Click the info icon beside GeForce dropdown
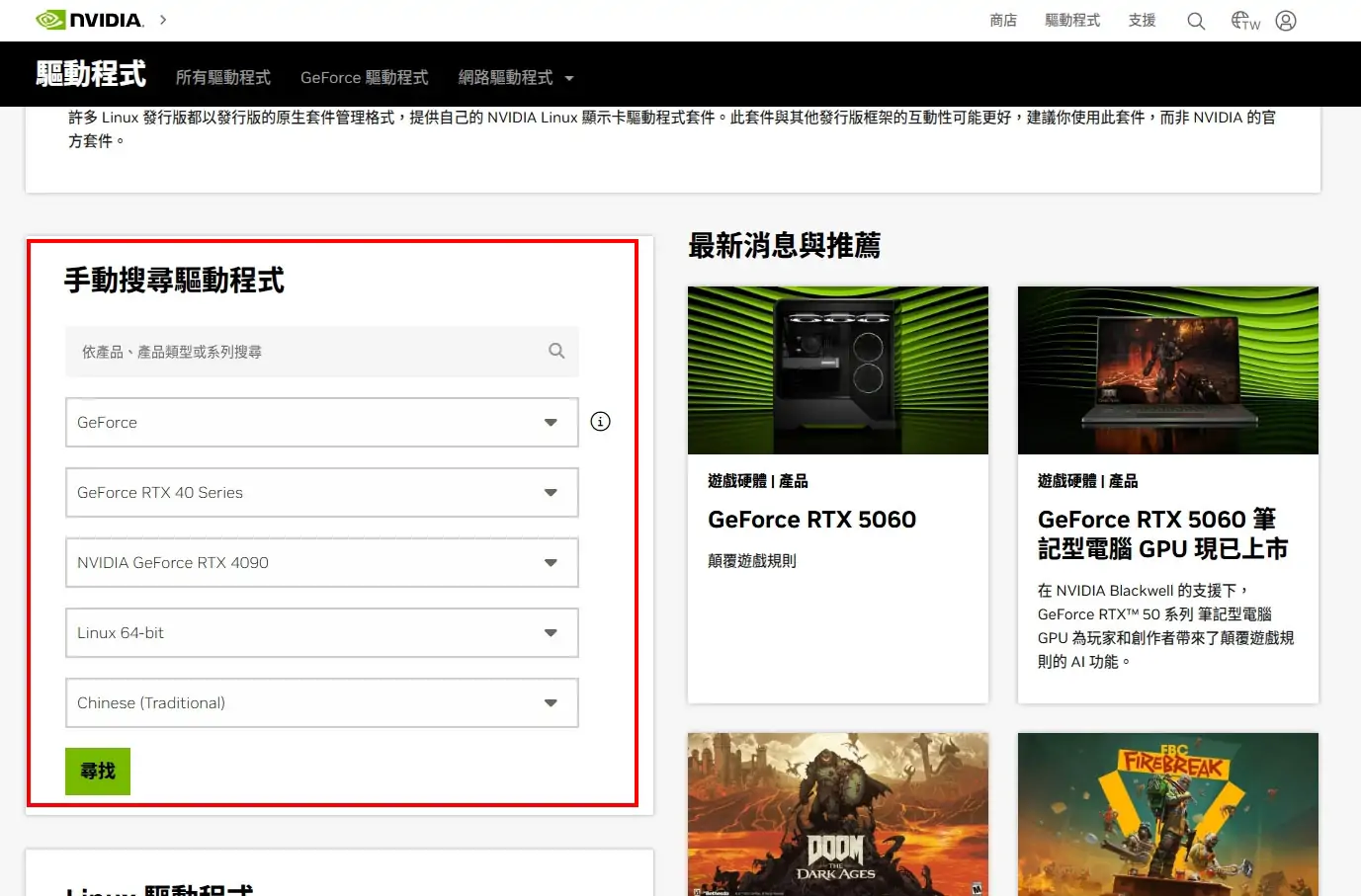The width and height of the screenshot is (1361, 896). 600,422
